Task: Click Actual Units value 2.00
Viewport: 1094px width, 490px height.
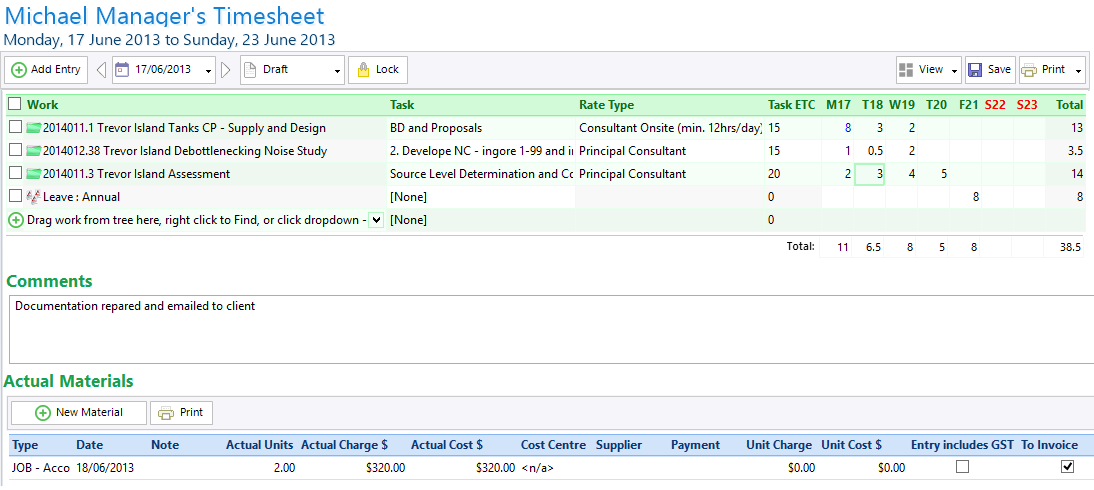Action: tap(283, 468)
